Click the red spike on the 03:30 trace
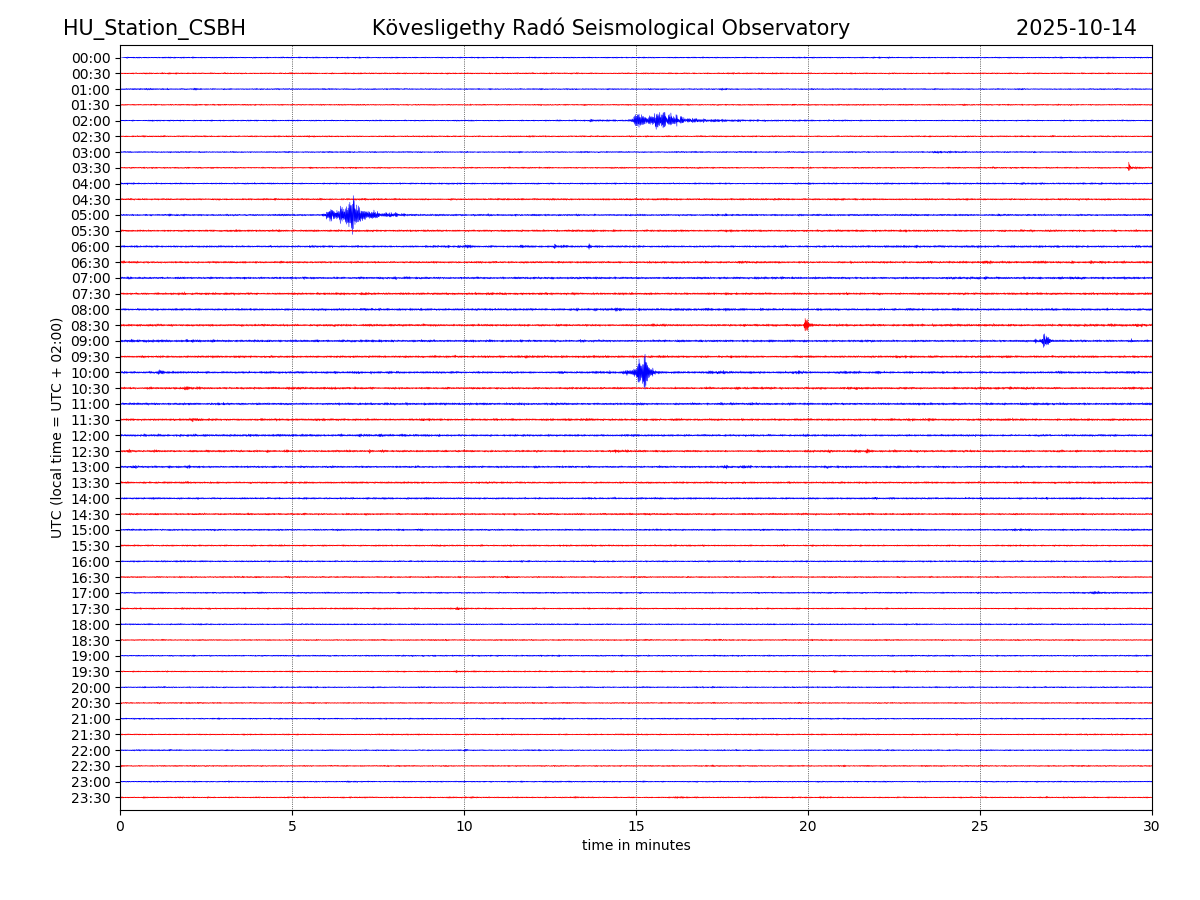This screenshot has height=900, width=1200. point(1129,167)
